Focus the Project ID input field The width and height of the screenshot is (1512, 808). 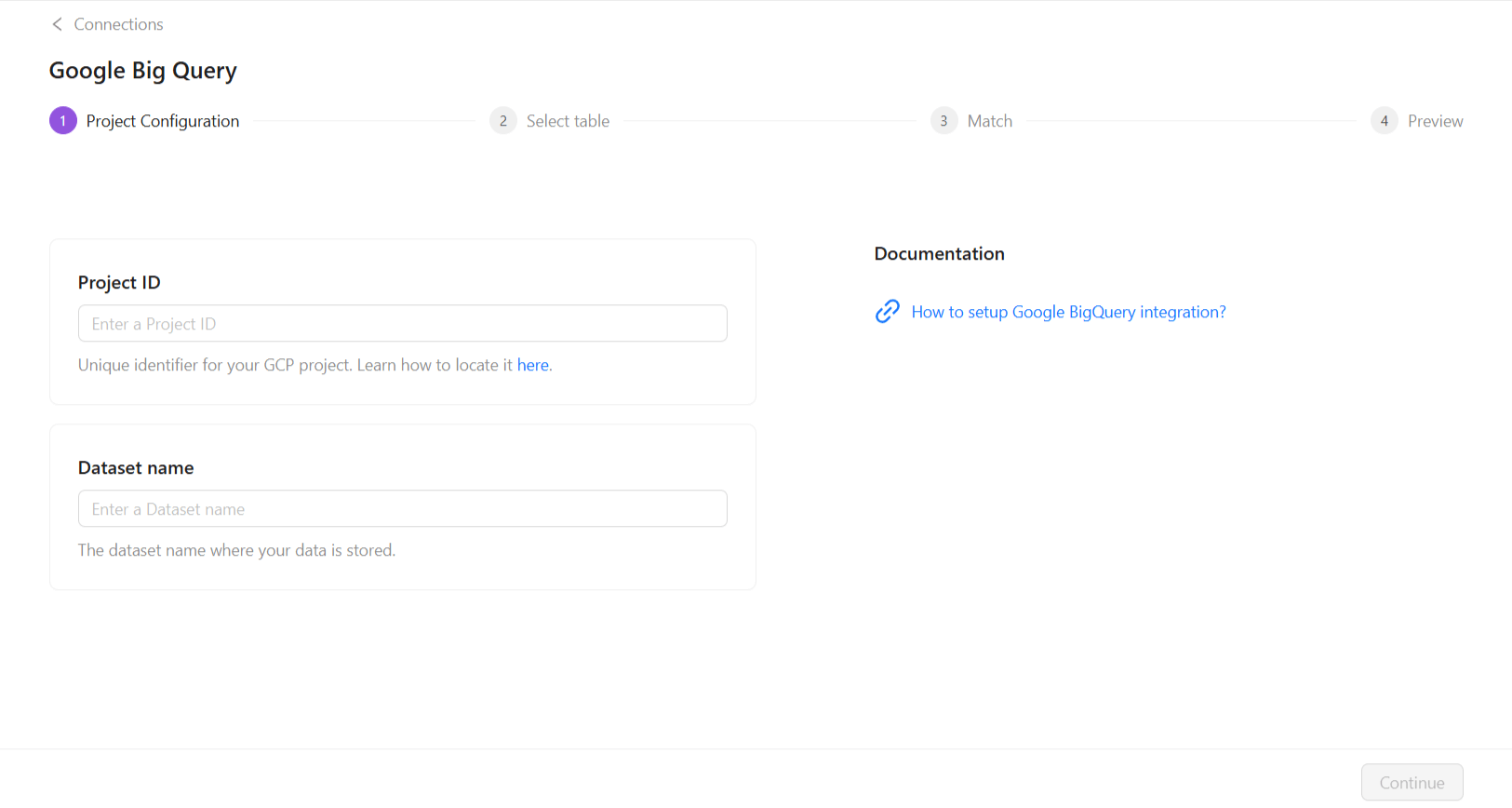pyautogui.click(x=403, y=323)
